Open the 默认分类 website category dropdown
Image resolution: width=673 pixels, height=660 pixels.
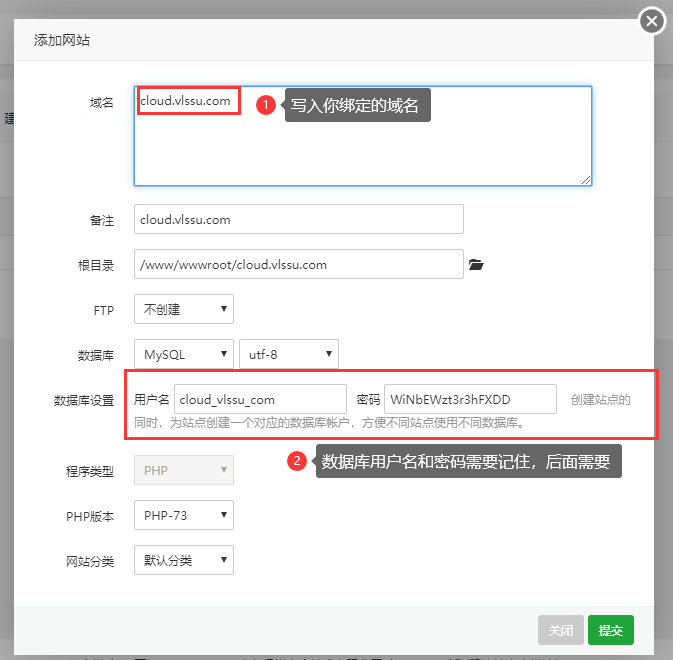[184, 560]
